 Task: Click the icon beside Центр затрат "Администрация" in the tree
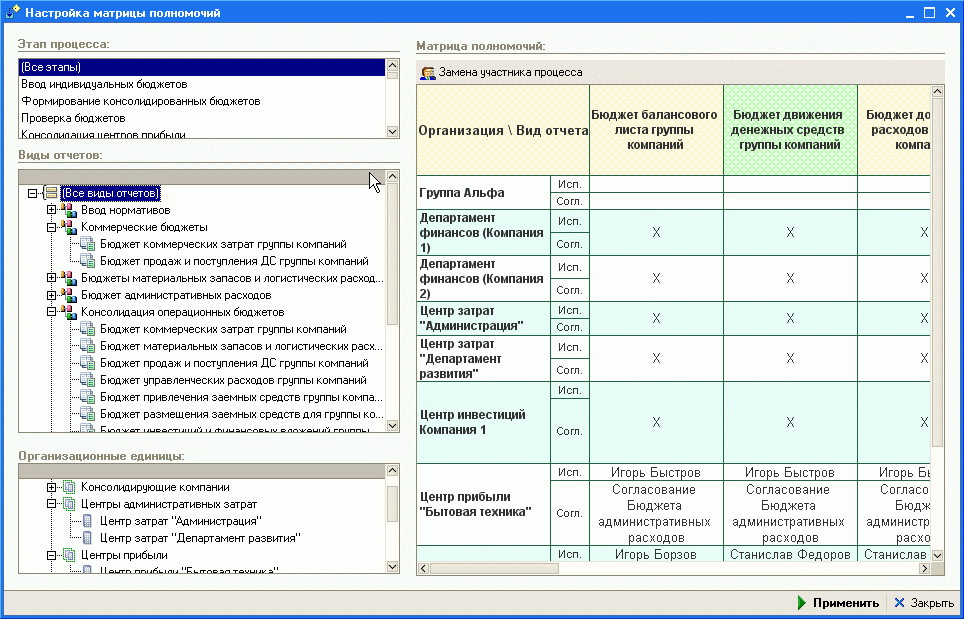[x=87, y=521]
